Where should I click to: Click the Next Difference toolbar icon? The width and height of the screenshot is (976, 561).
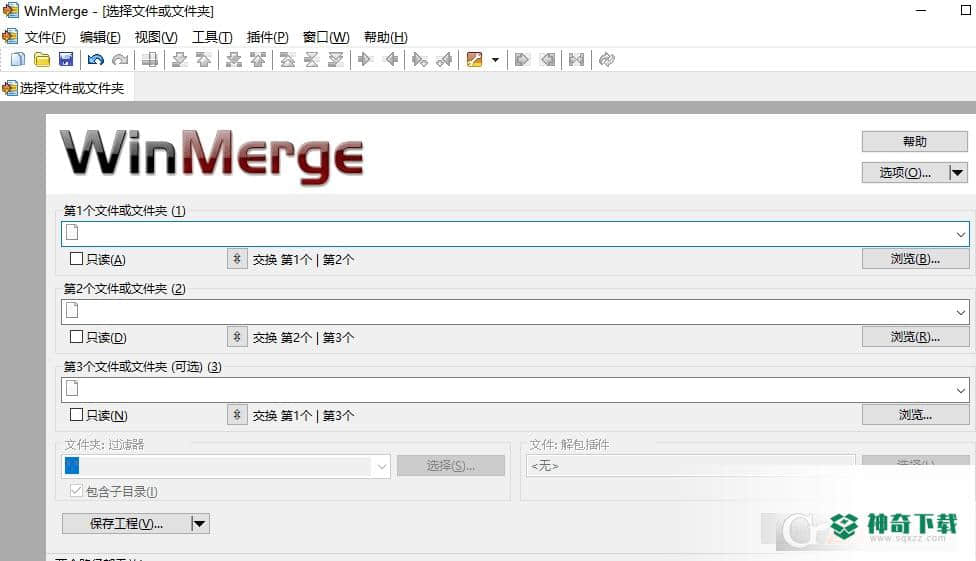coord(179,60)
